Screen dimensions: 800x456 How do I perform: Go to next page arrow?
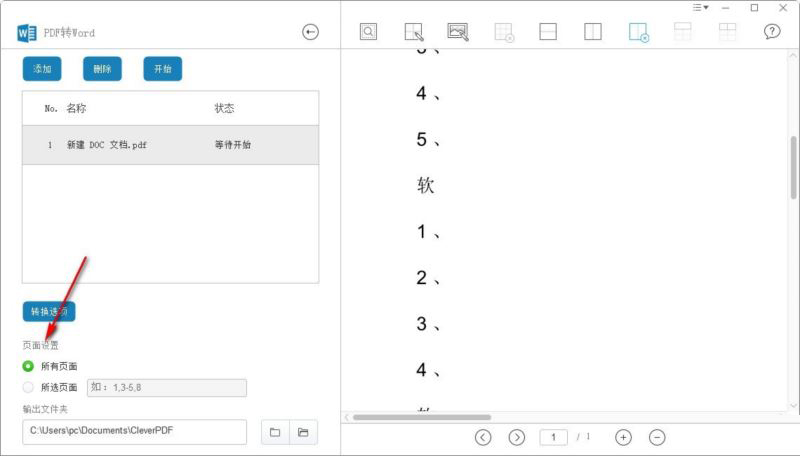coord(516,437)
